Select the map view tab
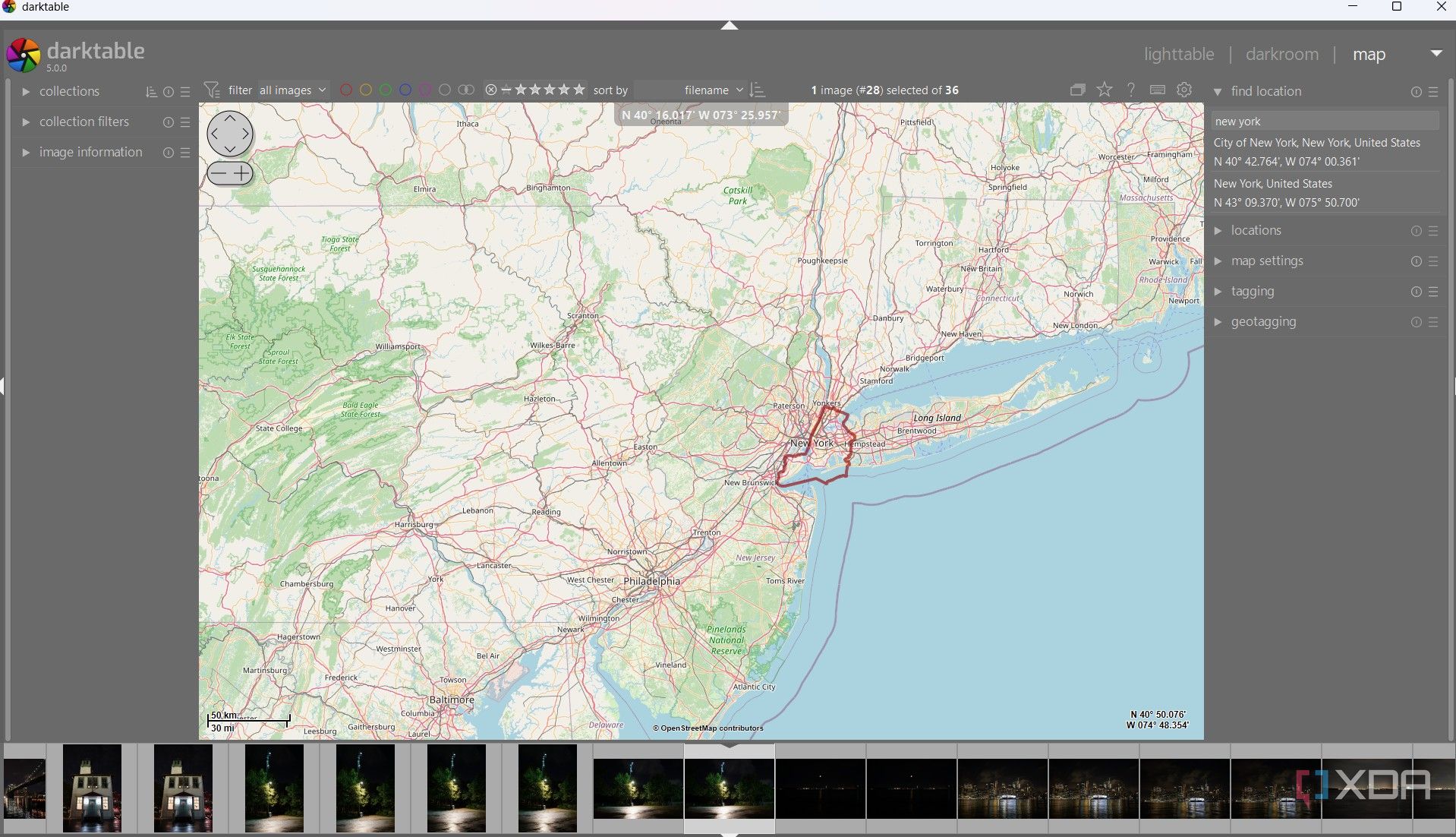 click(1369, 55)
